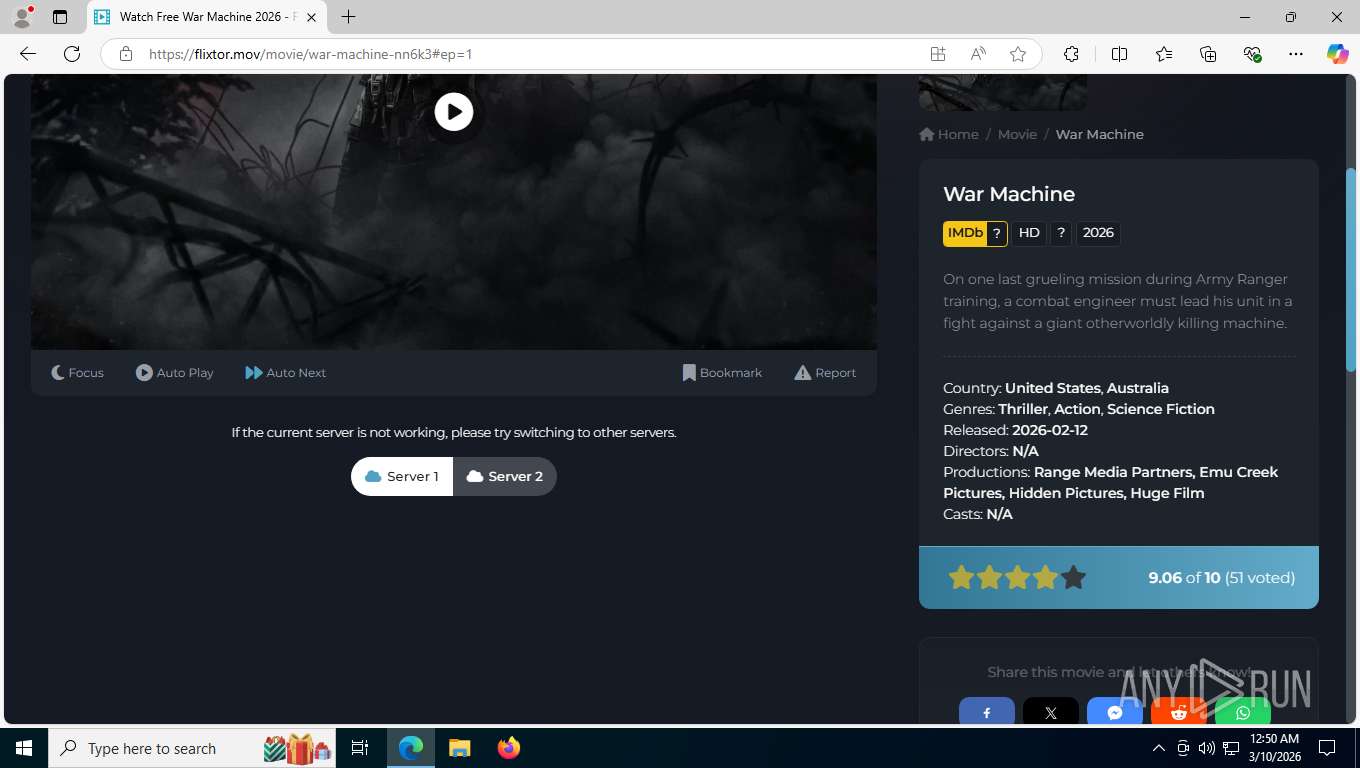Share movie on Facebook
This screenshot has width=1360, height=768.
click(987, 711)
